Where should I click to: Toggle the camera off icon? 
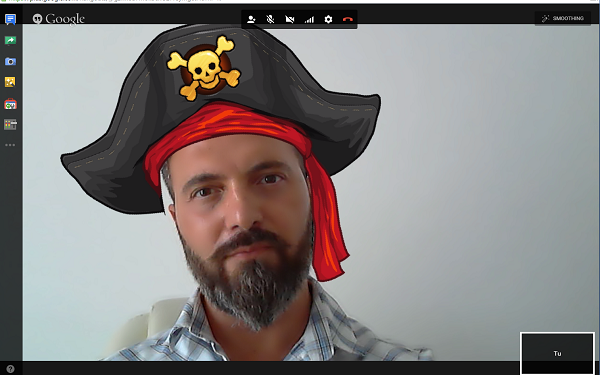tap(290, 19)
